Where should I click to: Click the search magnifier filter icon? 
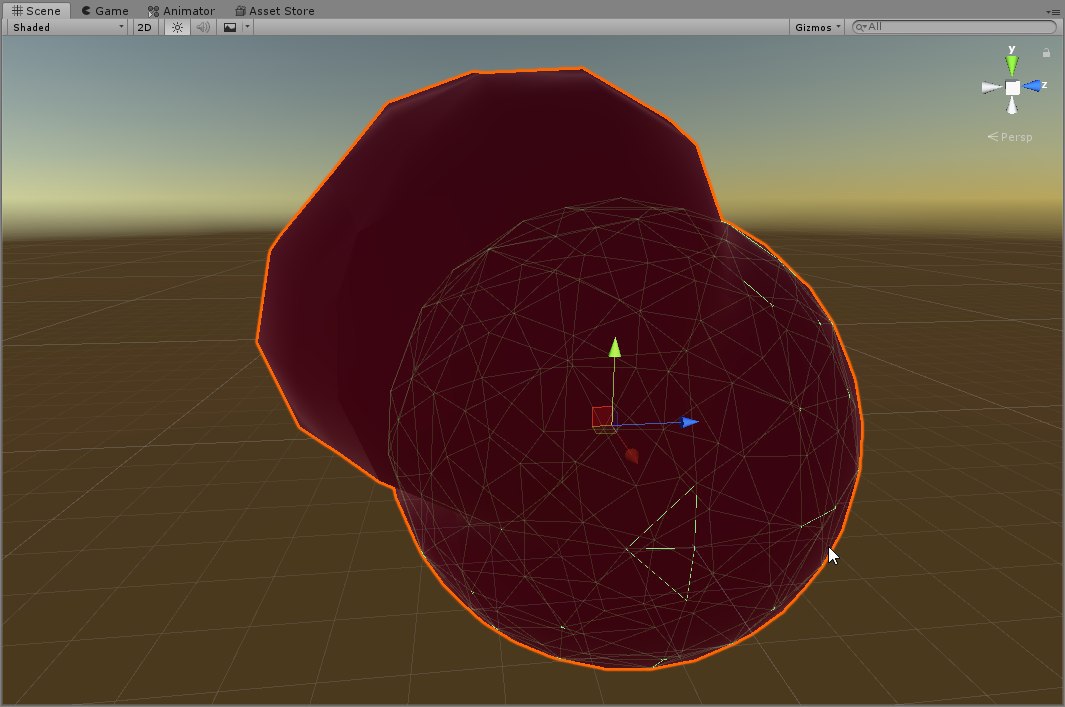(x=861, y=27)
